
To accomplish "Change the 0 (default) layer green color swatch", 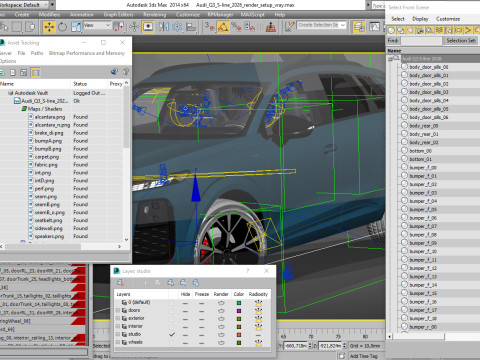I will click(239, 303).
